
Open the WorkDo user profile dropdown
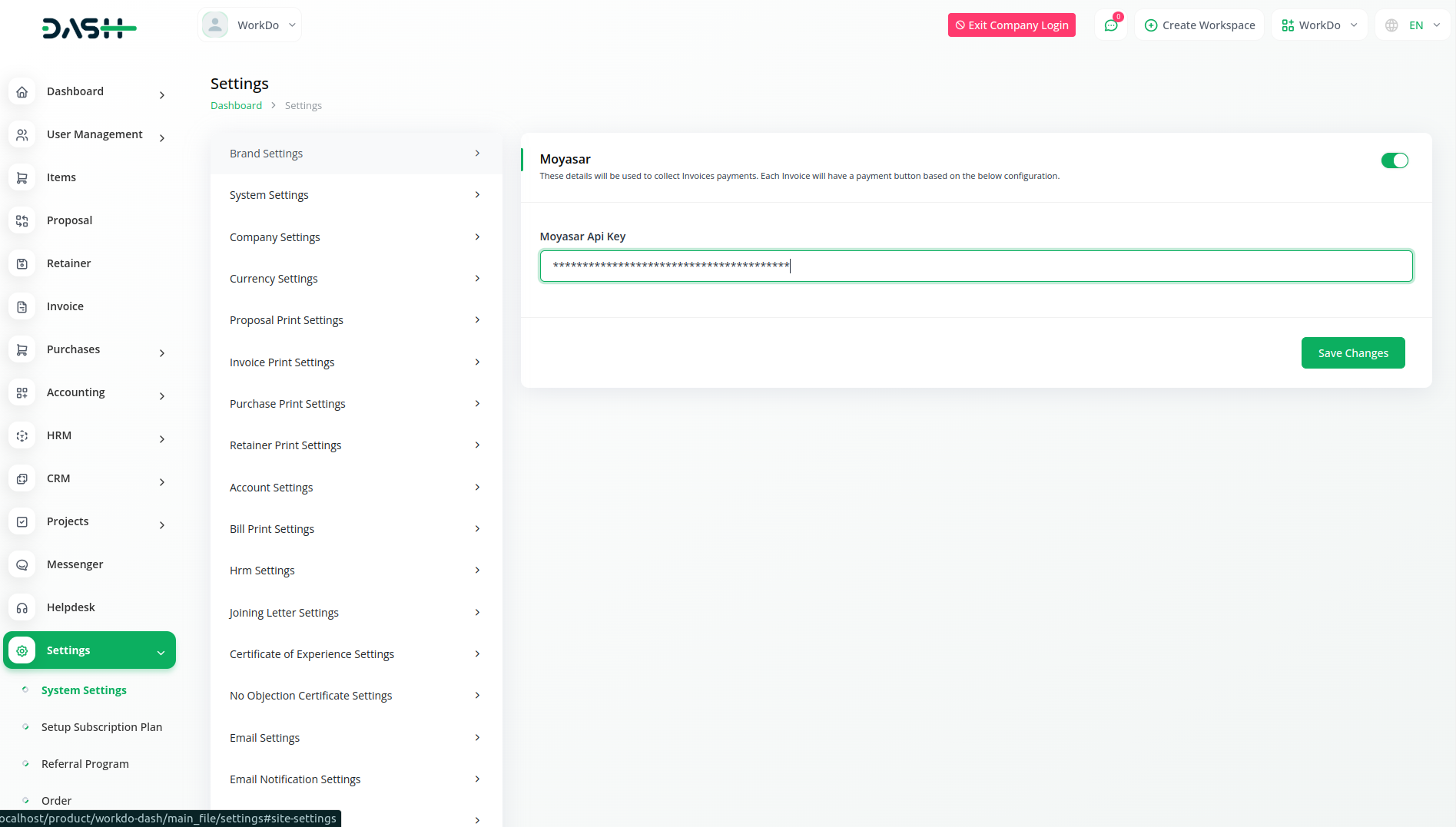(x=250, y=25)
